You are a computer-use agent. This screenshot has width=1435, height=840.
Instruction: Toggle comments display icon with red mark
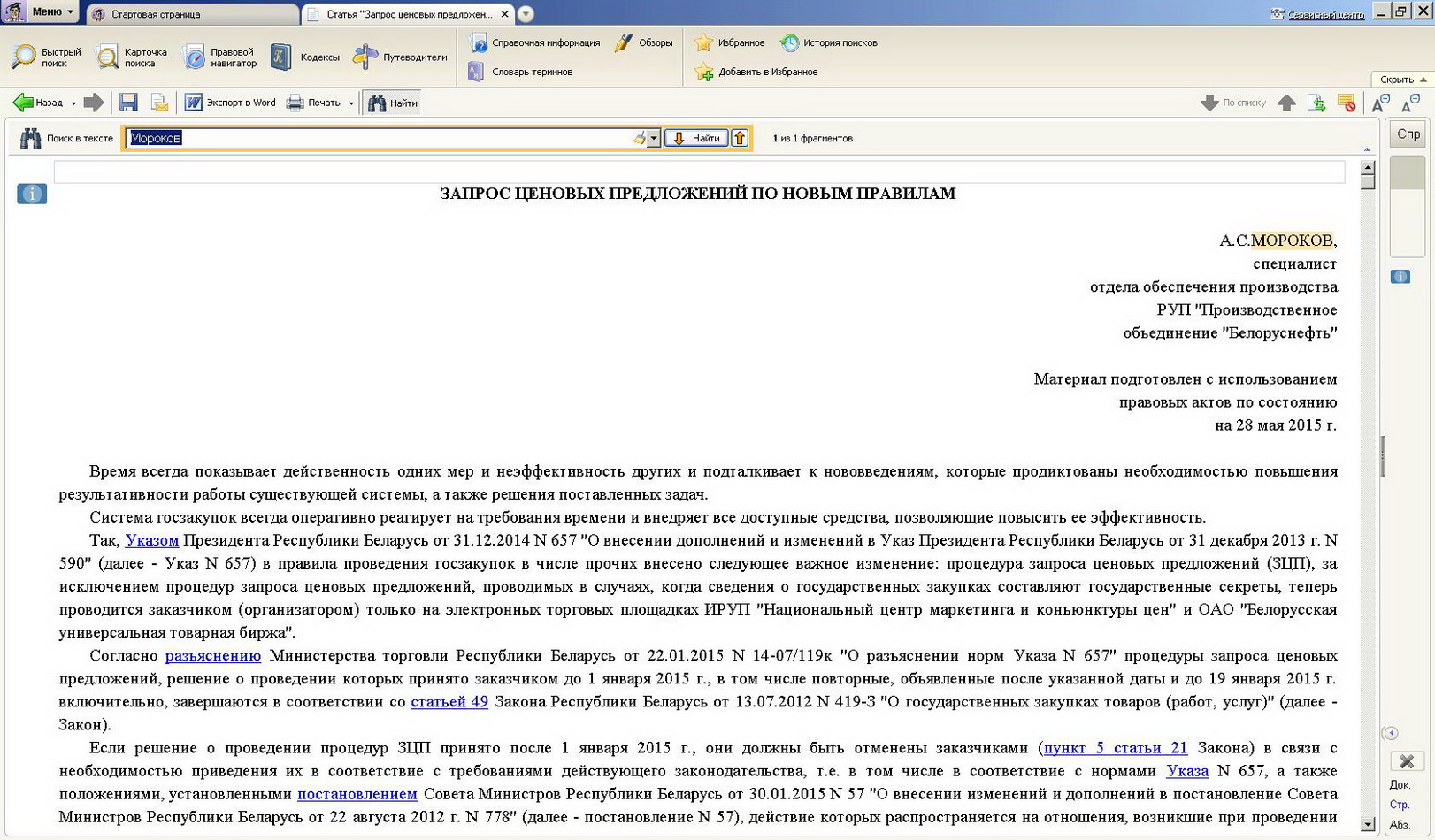pos(1347,103)
